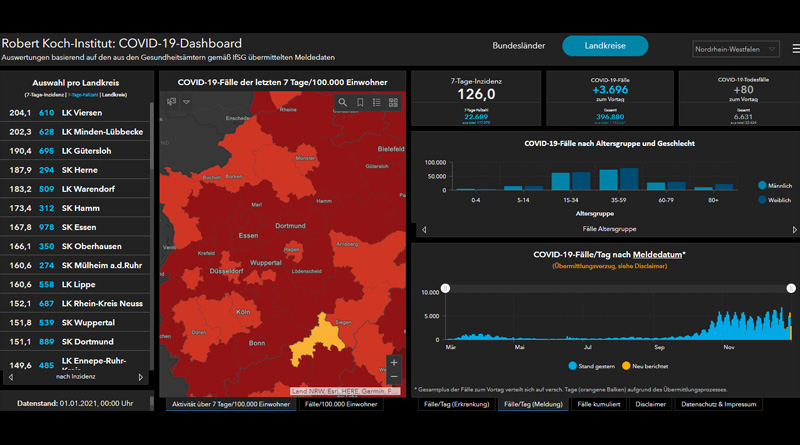Toggle the Weiblich legend entry
800x445 pixels.
[774, 200]
